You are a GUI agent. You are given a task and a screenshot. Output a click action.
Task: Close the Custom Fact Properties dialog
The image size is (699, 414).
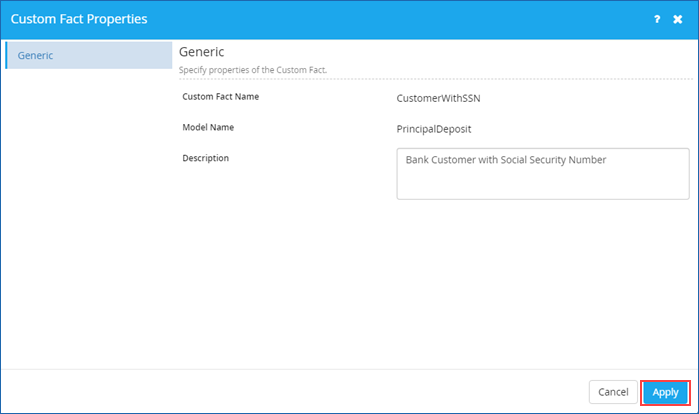point(678,19)
